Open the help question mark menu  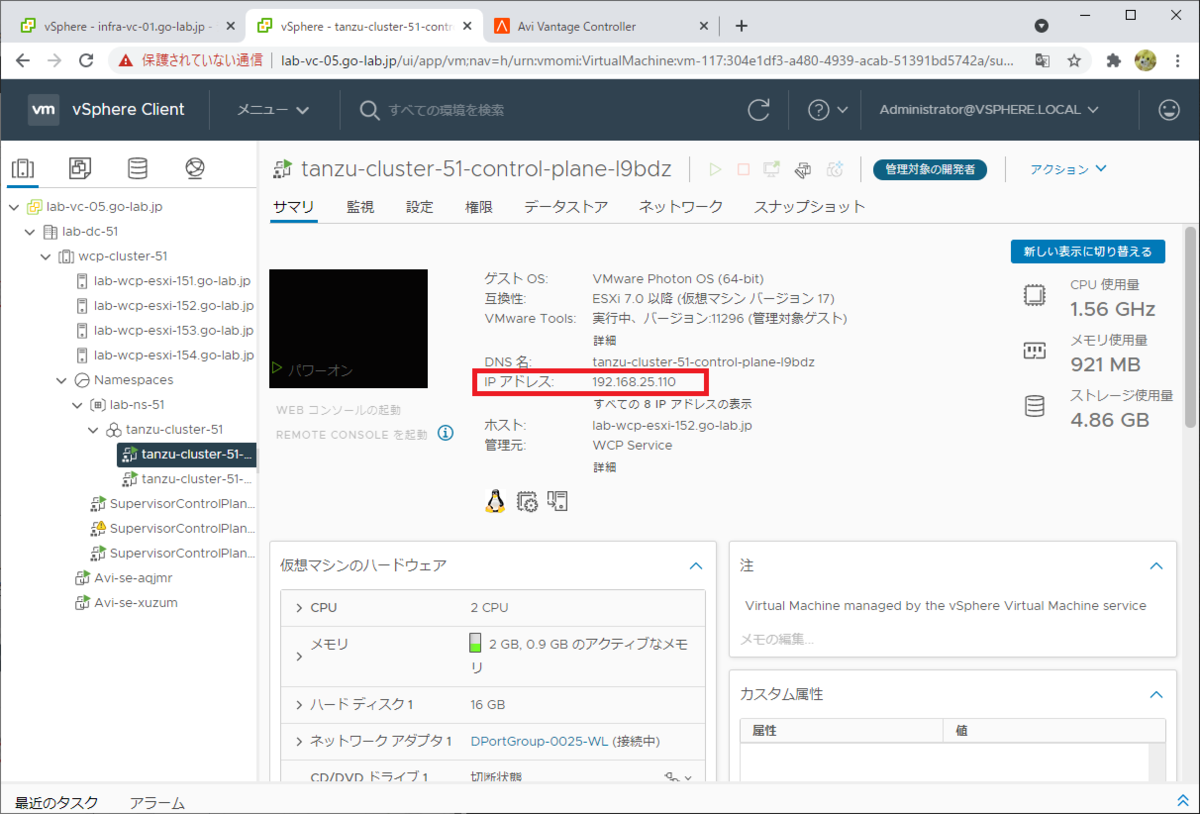(x=827, y=110)
